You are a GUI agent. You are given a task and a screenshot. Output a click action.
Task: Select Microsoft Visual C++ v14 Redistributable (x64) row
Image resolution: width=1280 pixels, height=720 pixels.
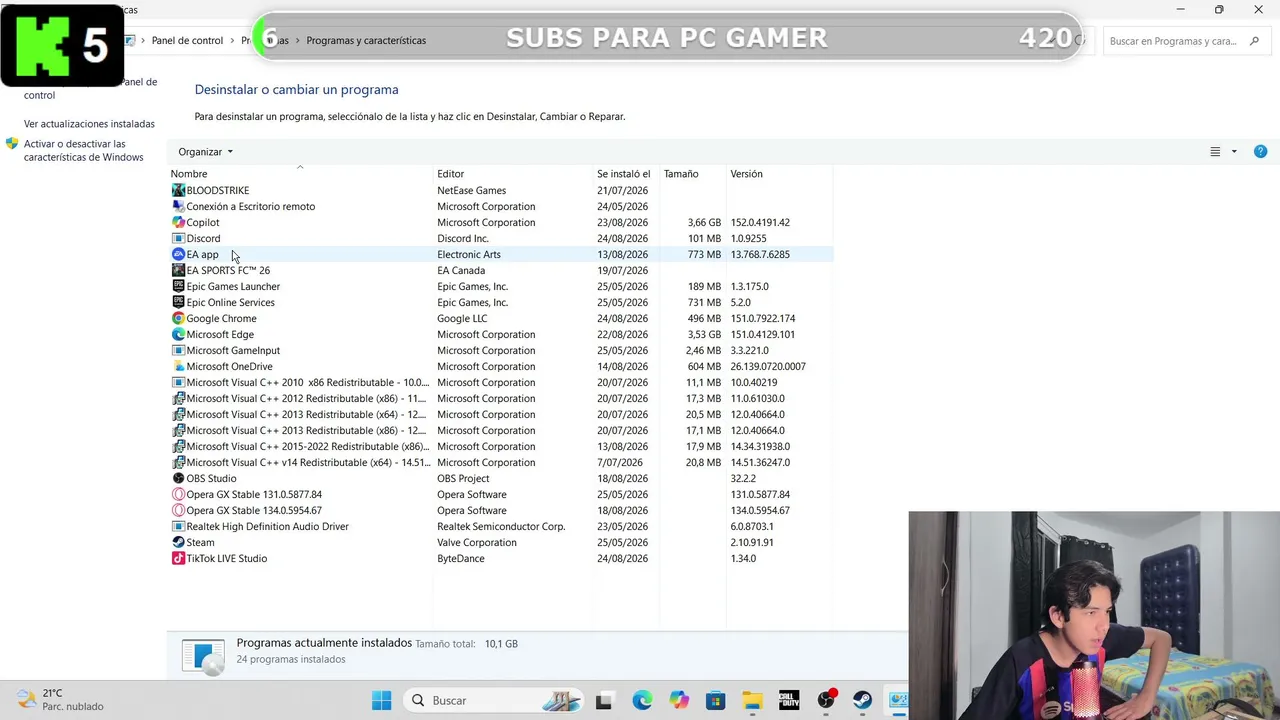pos(501,462)
